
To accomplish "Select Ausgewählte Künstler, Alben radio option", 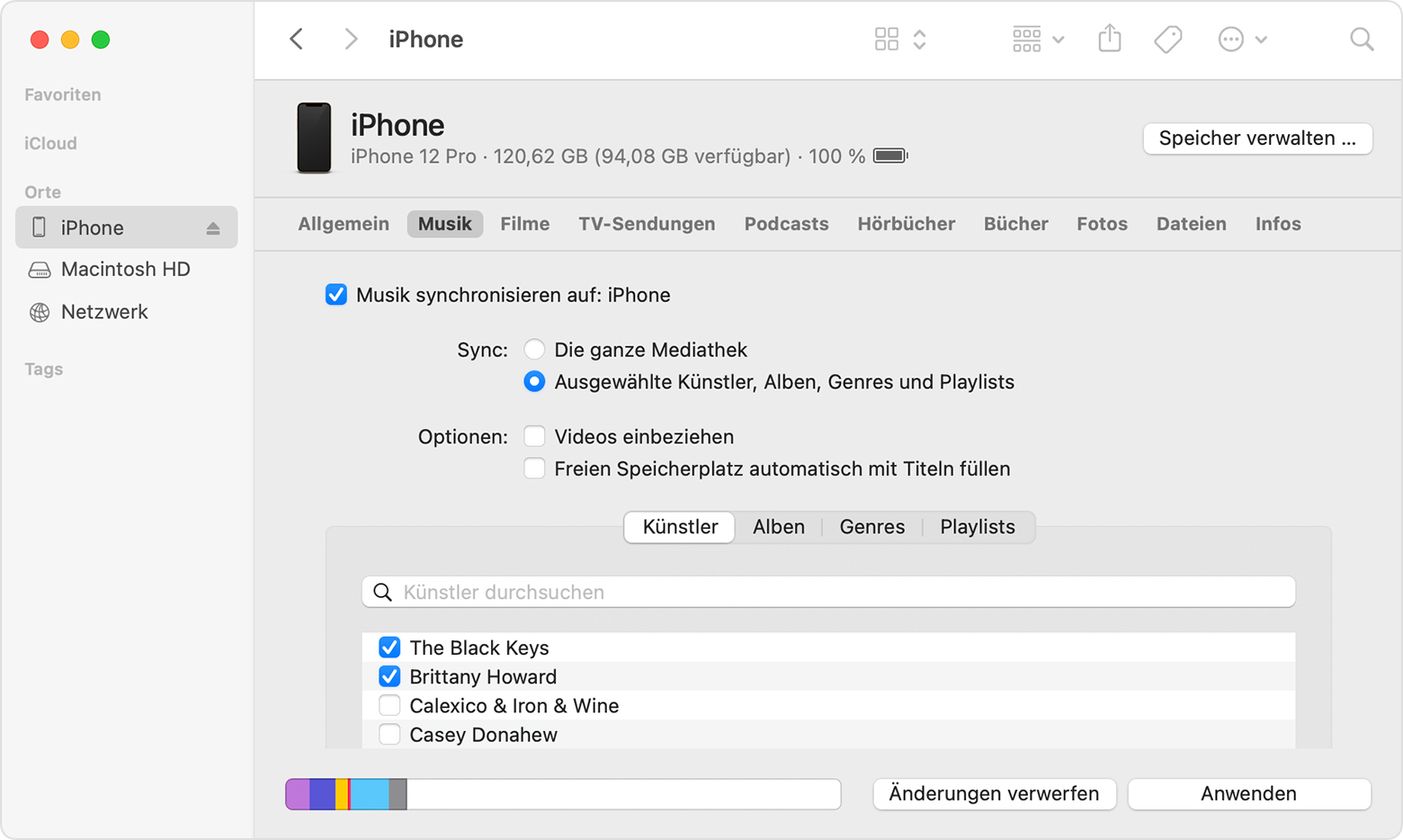I will (x=534, y=381).
